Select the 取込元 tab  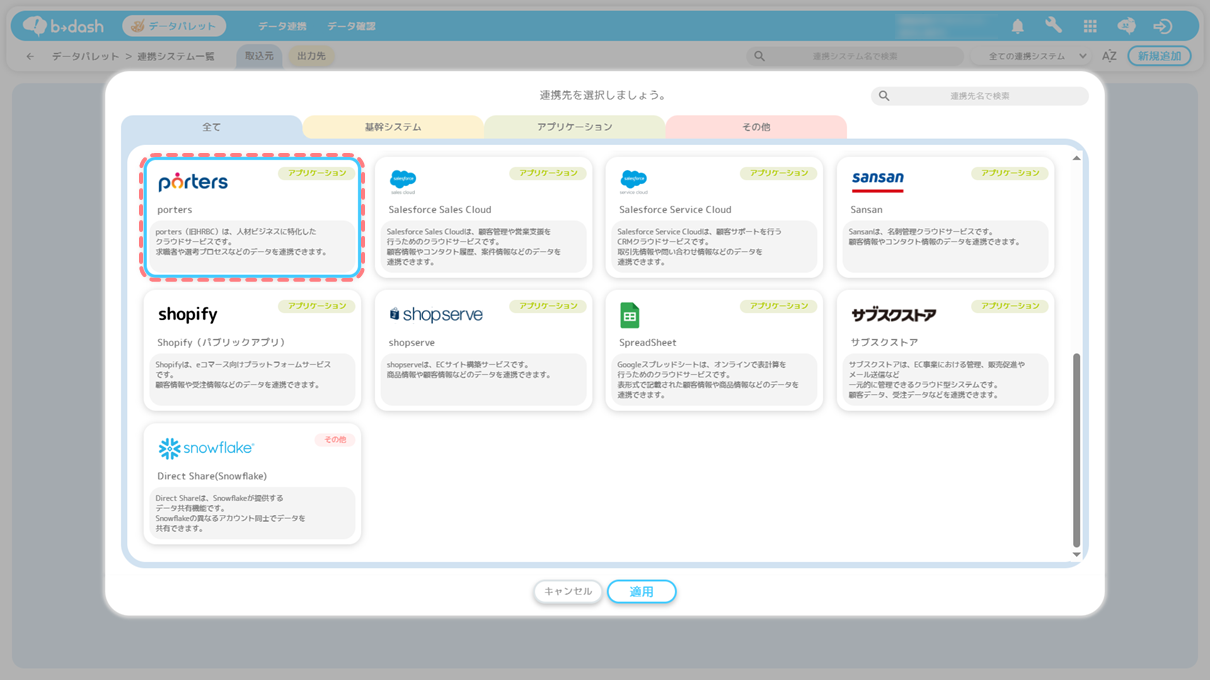click(259, 56)
